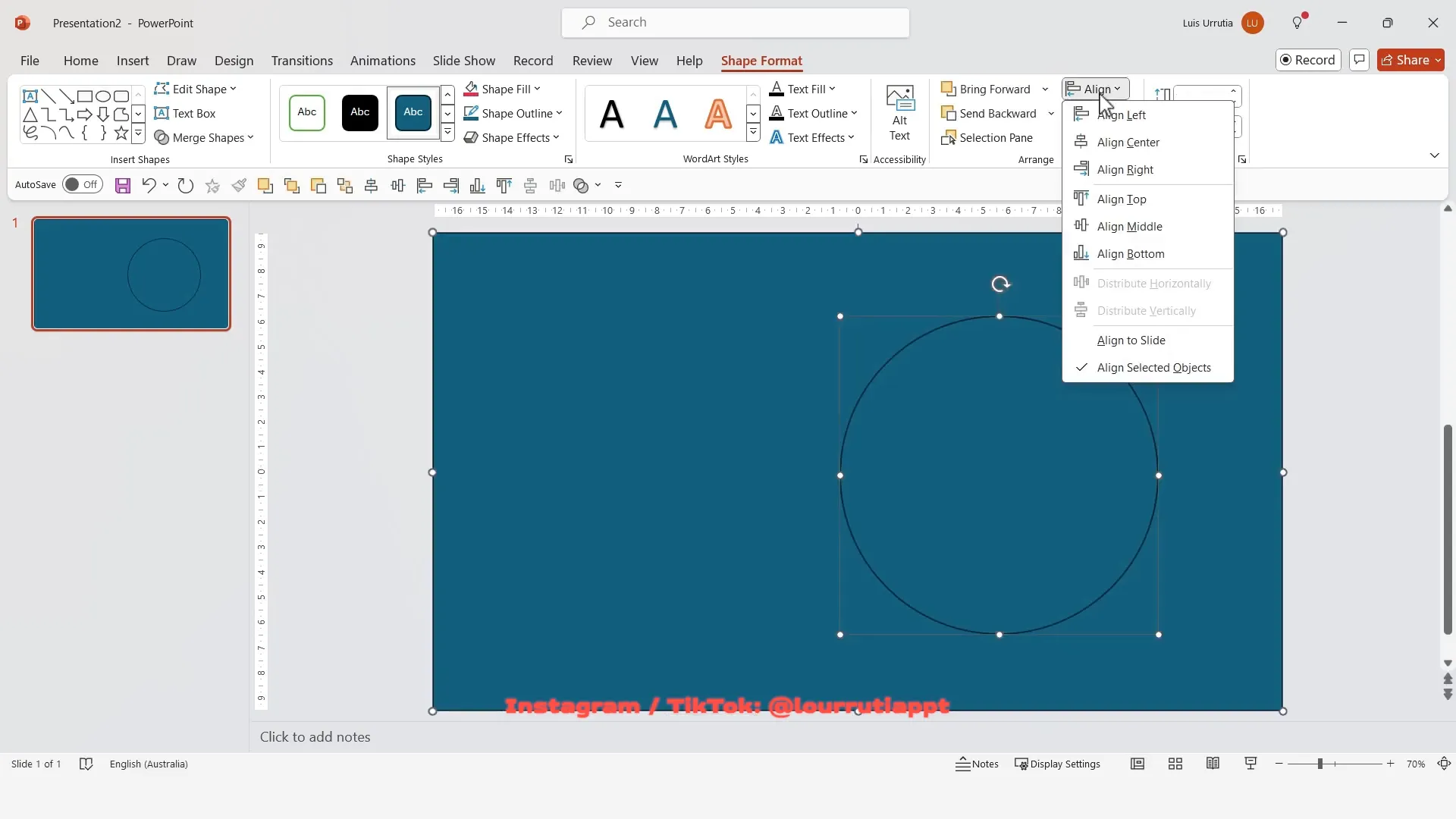1456x819 pixels.
Task: Click the Text Box button
Action: point(185,113)
